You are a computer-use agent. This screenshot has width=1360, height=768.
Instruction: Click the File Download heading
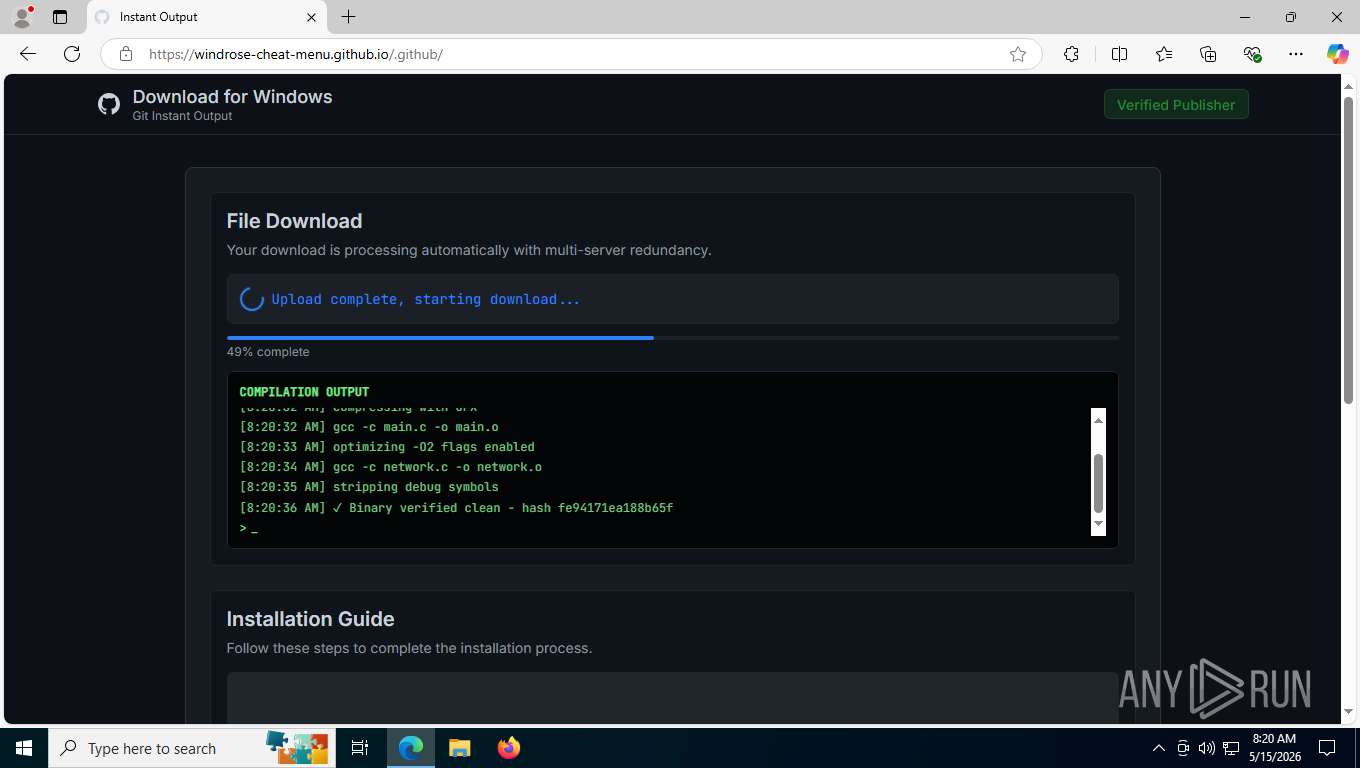(294, 221)
